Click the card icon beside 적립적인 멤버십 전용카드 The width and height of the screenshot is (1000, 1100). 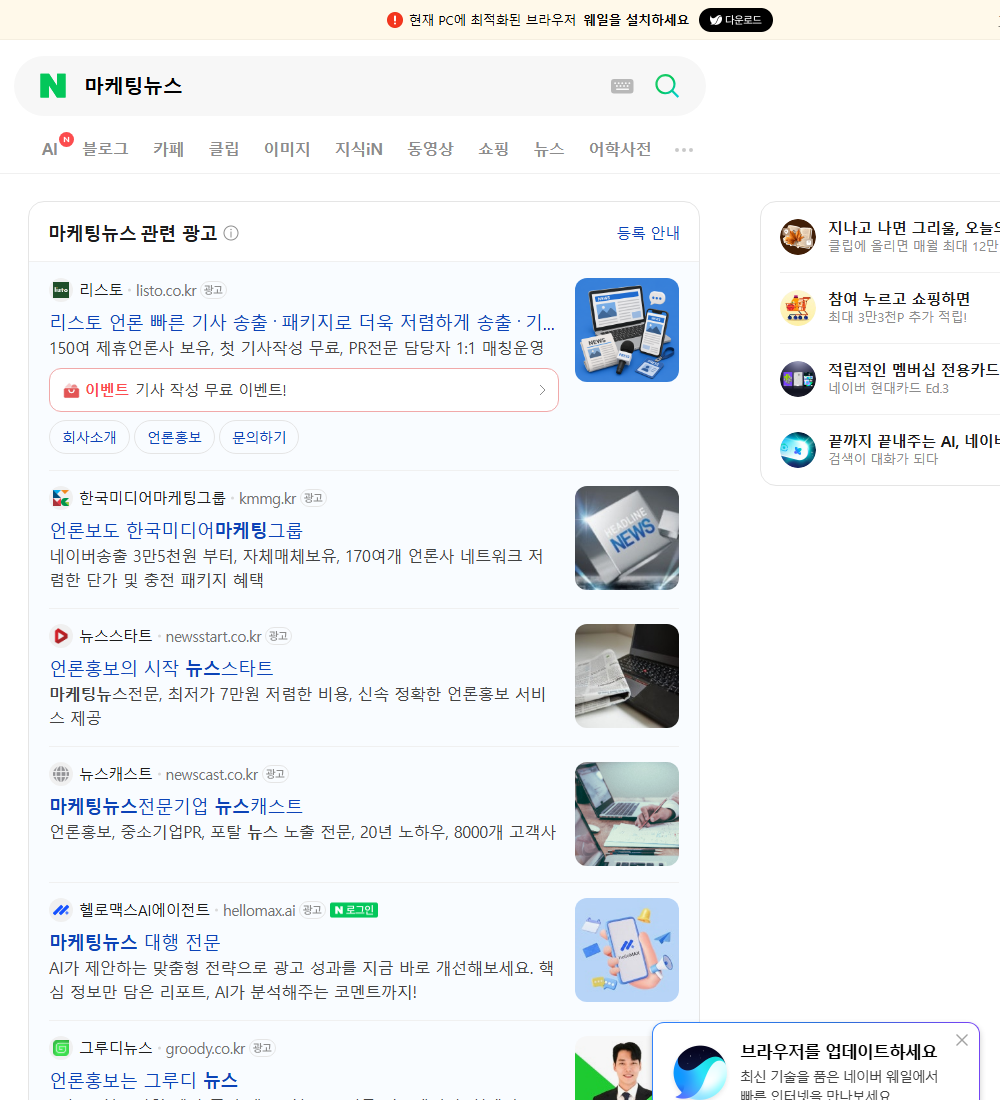click(798, 379)
